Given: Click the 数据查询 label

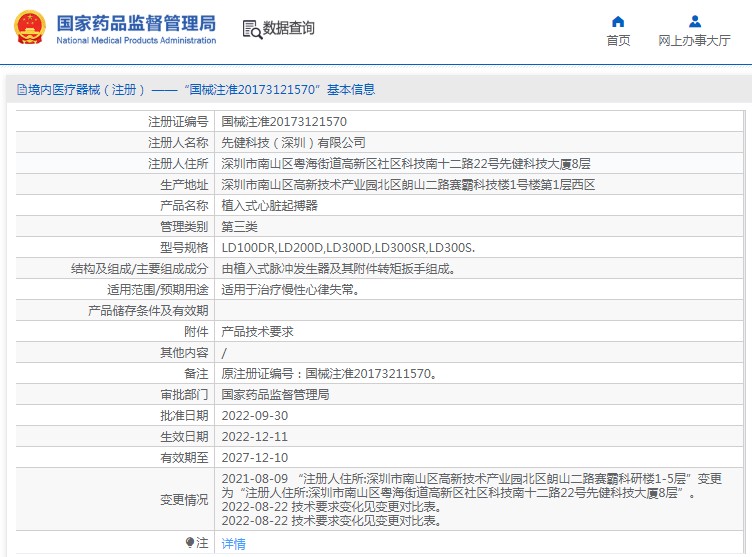Looking at the screenshot, I should coord(289,28).
